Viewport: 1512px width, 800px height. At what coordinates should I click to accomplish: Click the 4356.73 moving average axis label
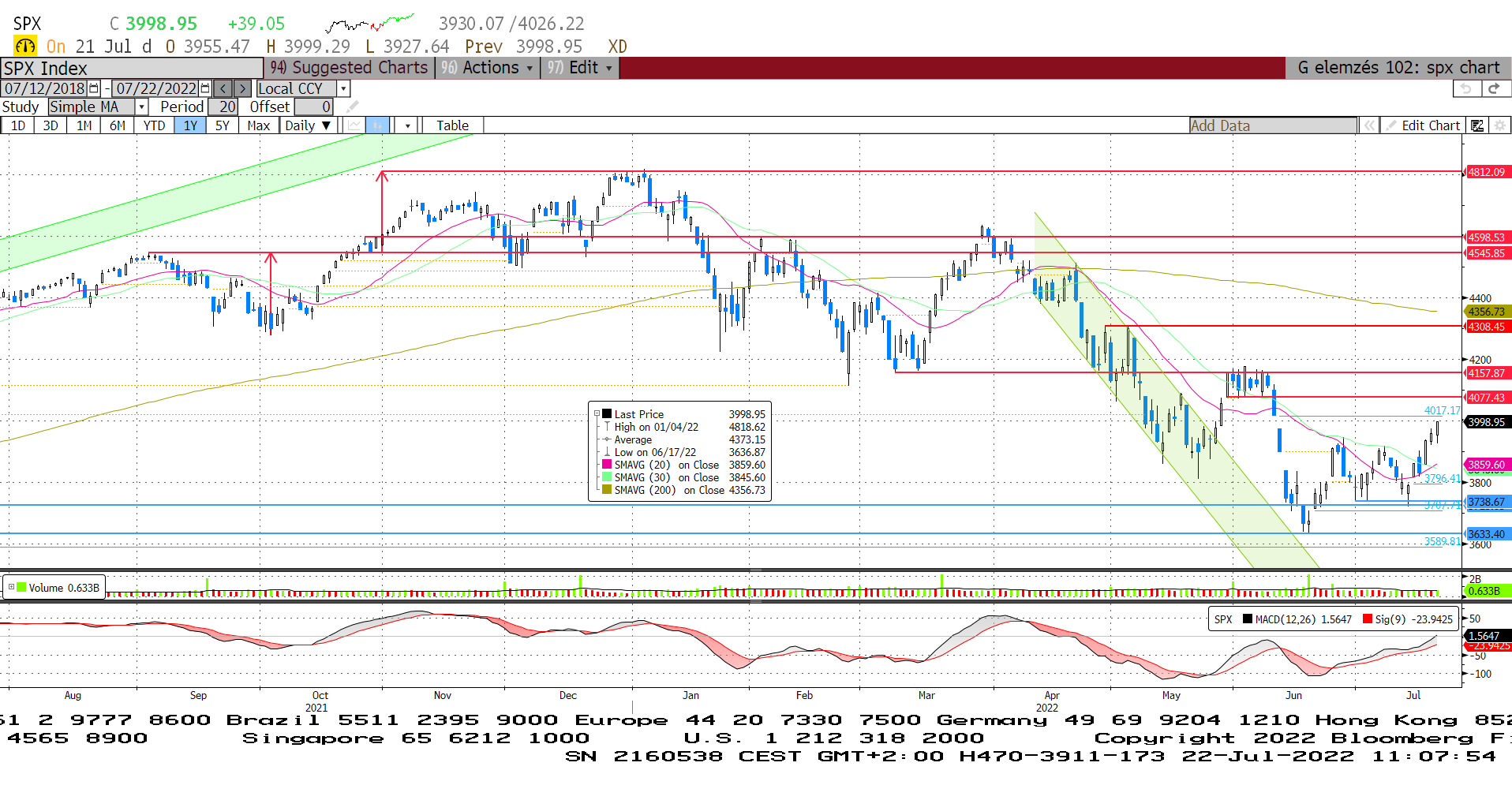tap(1487, 312)
